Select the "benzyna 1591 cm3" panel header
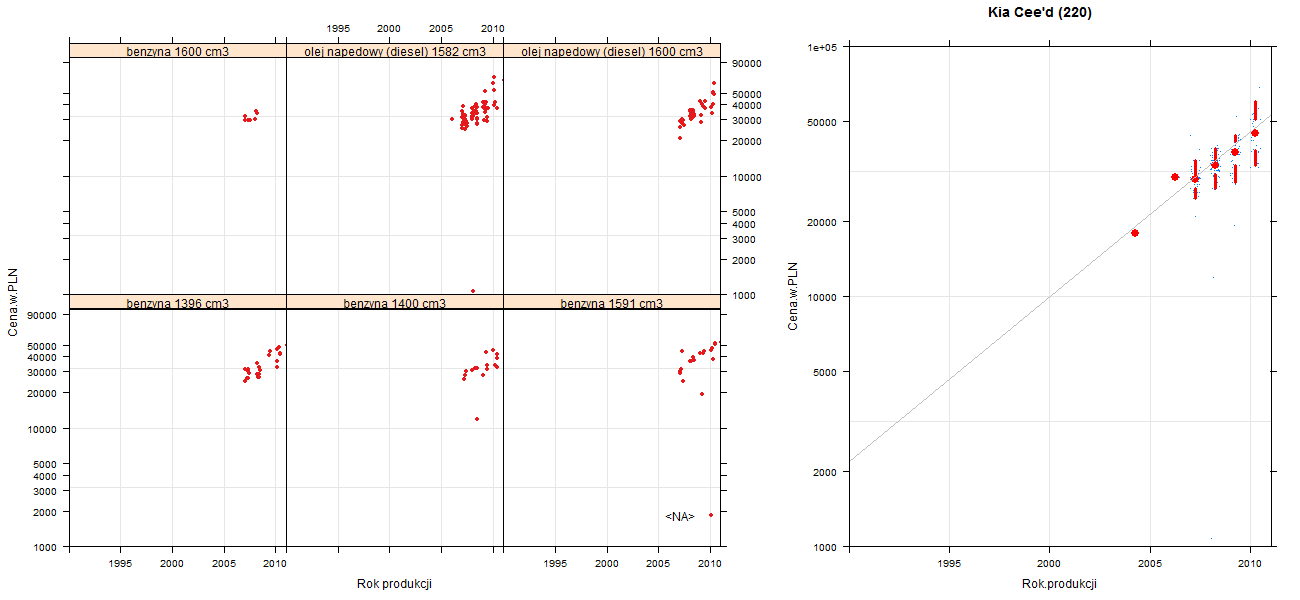Viewport: 1300px width, 600px height. [612, 303]
